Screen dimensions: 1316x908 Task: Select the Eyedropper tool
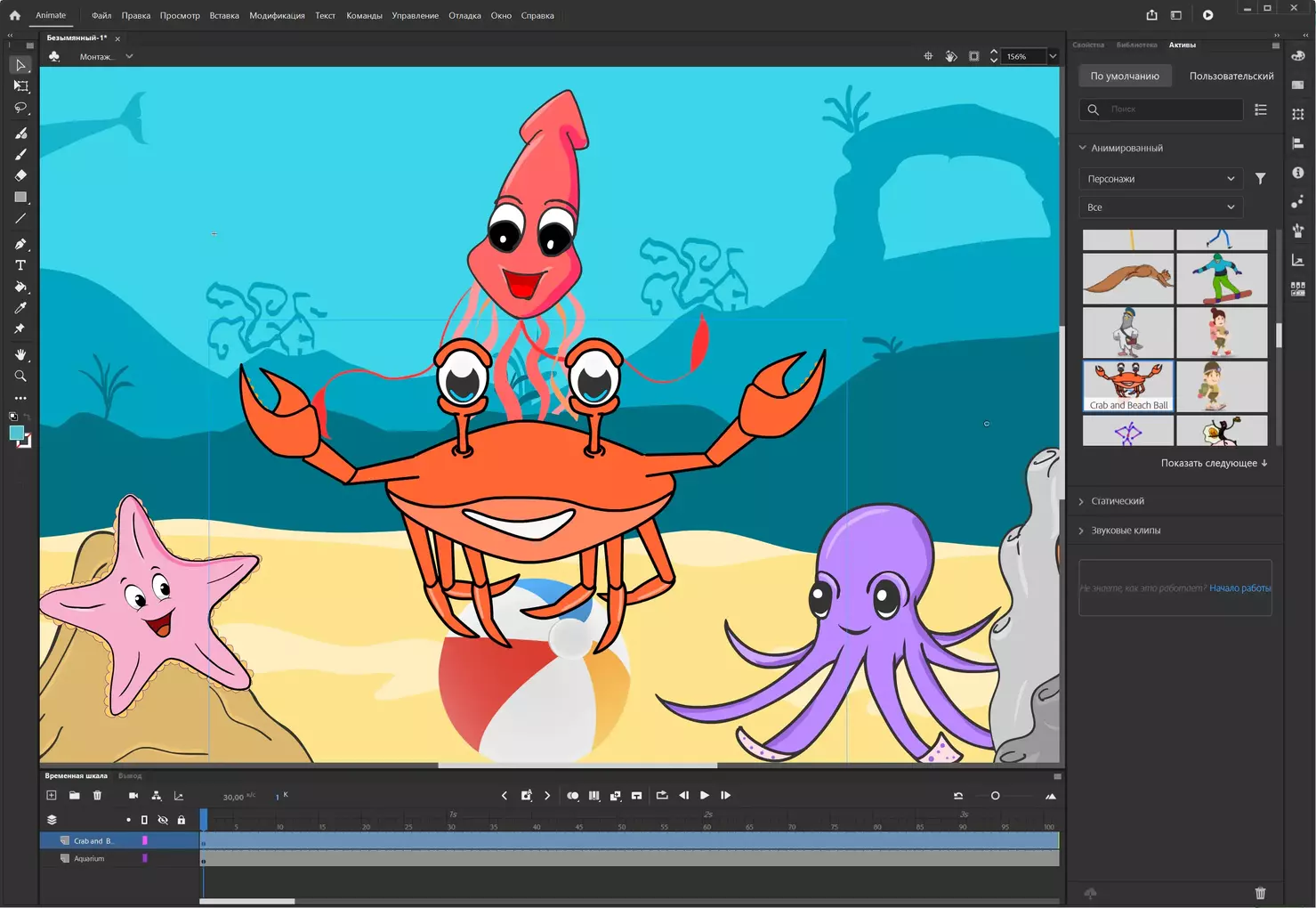coord(20,308)
